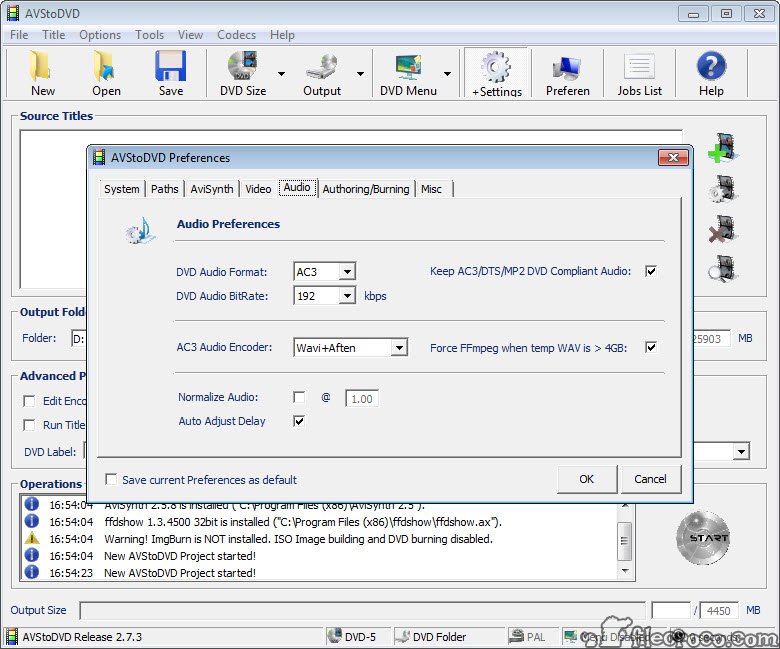Screen dimensions: 780x649
Task: Click the warning icon for ImgBurn message
Action: click(x=32, y=538)
